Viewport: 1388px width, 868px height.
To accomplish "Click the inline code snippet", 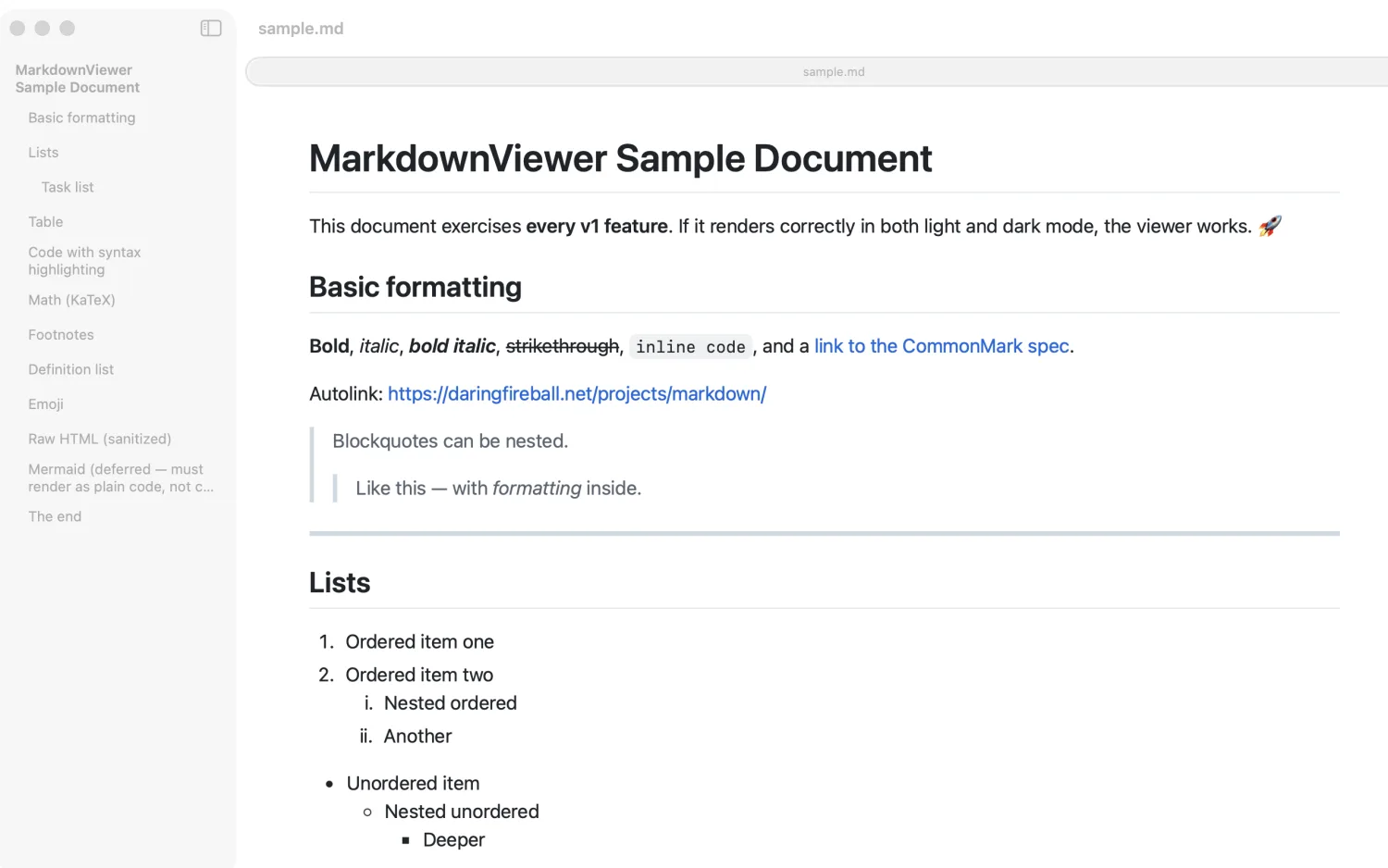I will 690,347.
